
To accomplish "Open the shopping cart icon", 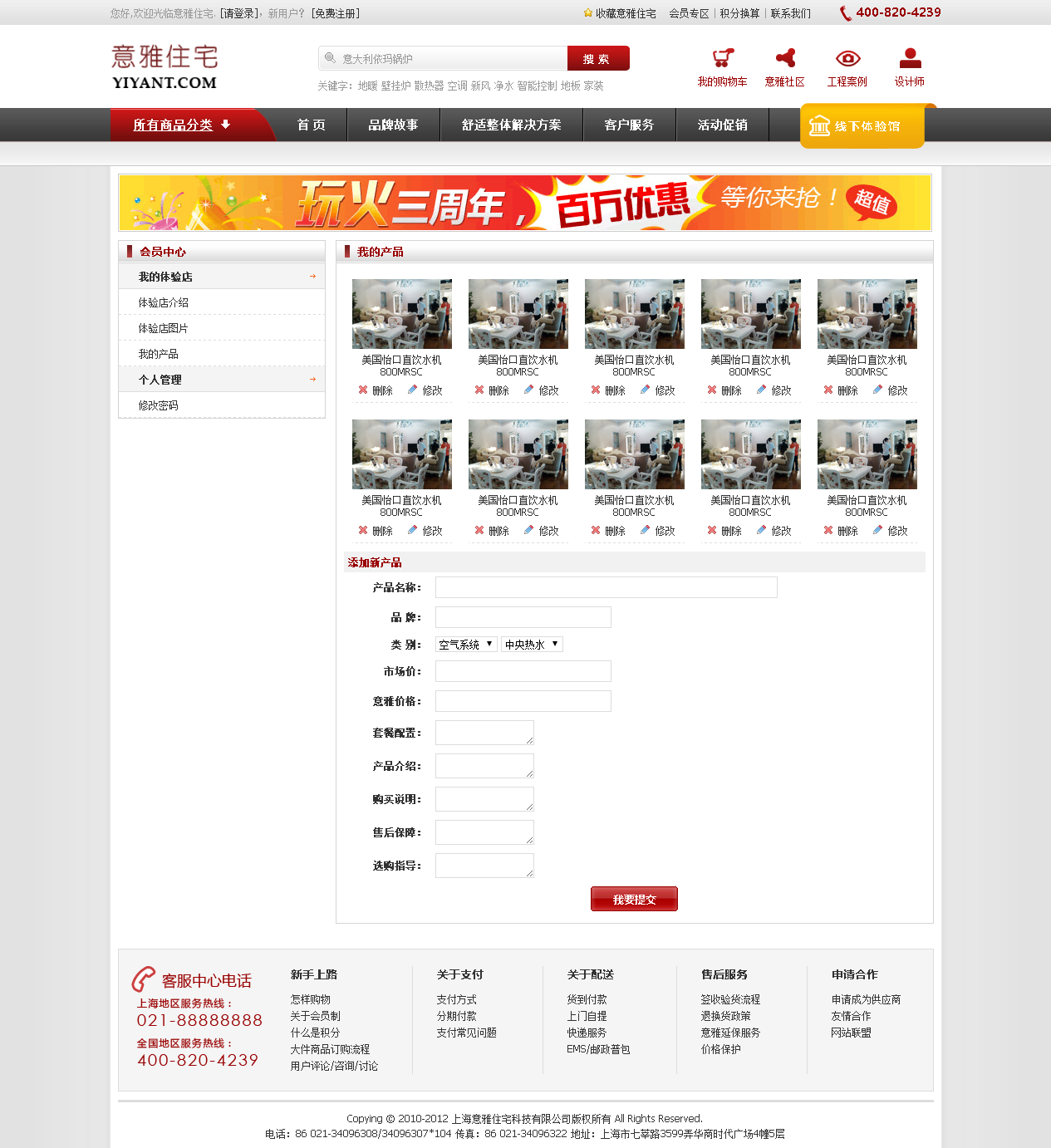I will 722,58.
